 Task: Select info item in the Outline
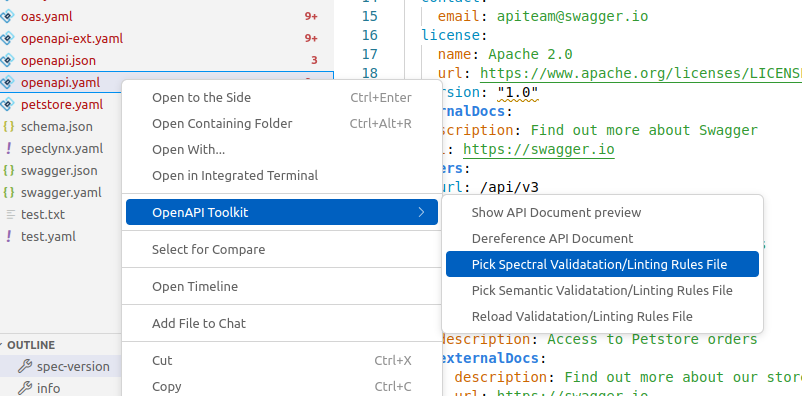[48, 389]
